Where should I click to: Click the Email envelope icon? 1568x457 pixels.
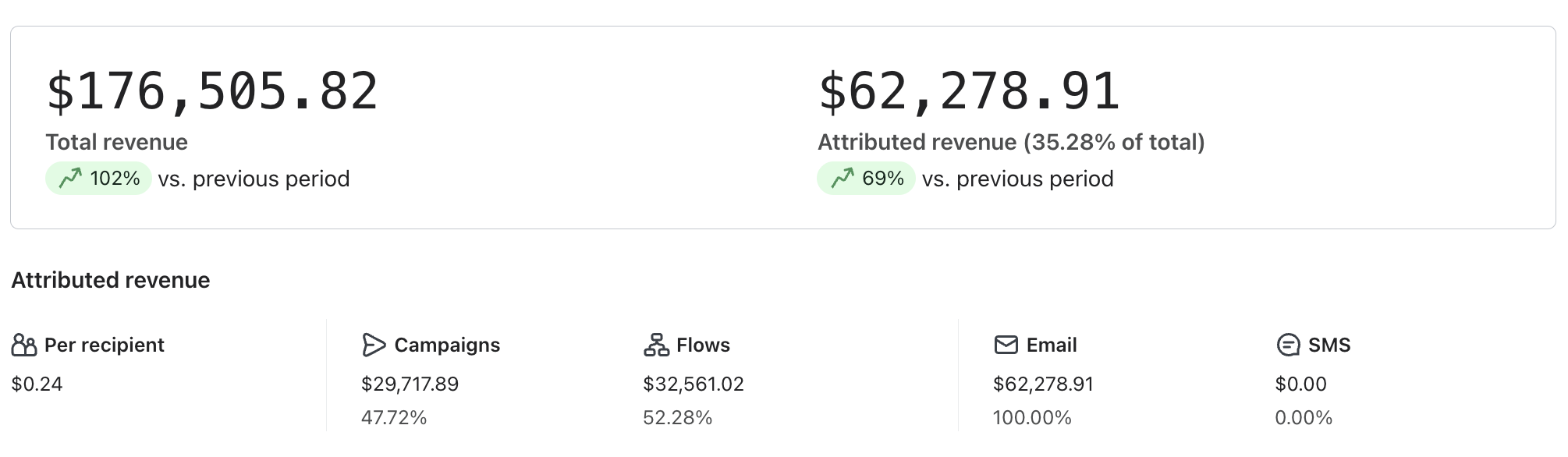1006,345
